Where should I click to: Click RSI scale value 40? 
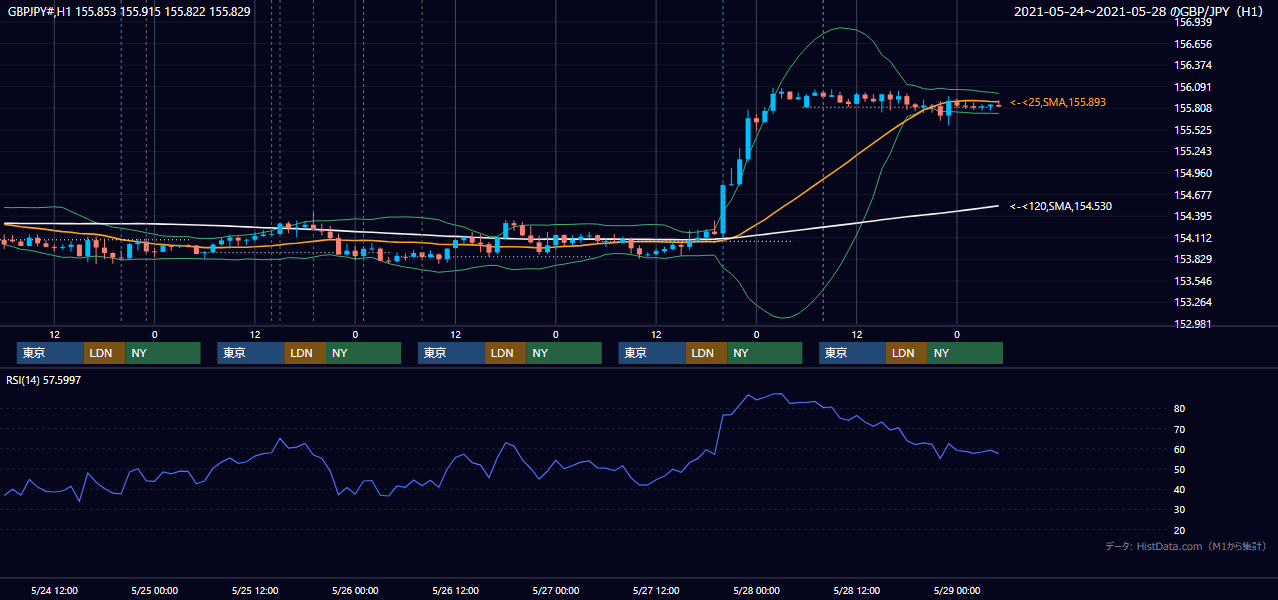(1180, 489)
